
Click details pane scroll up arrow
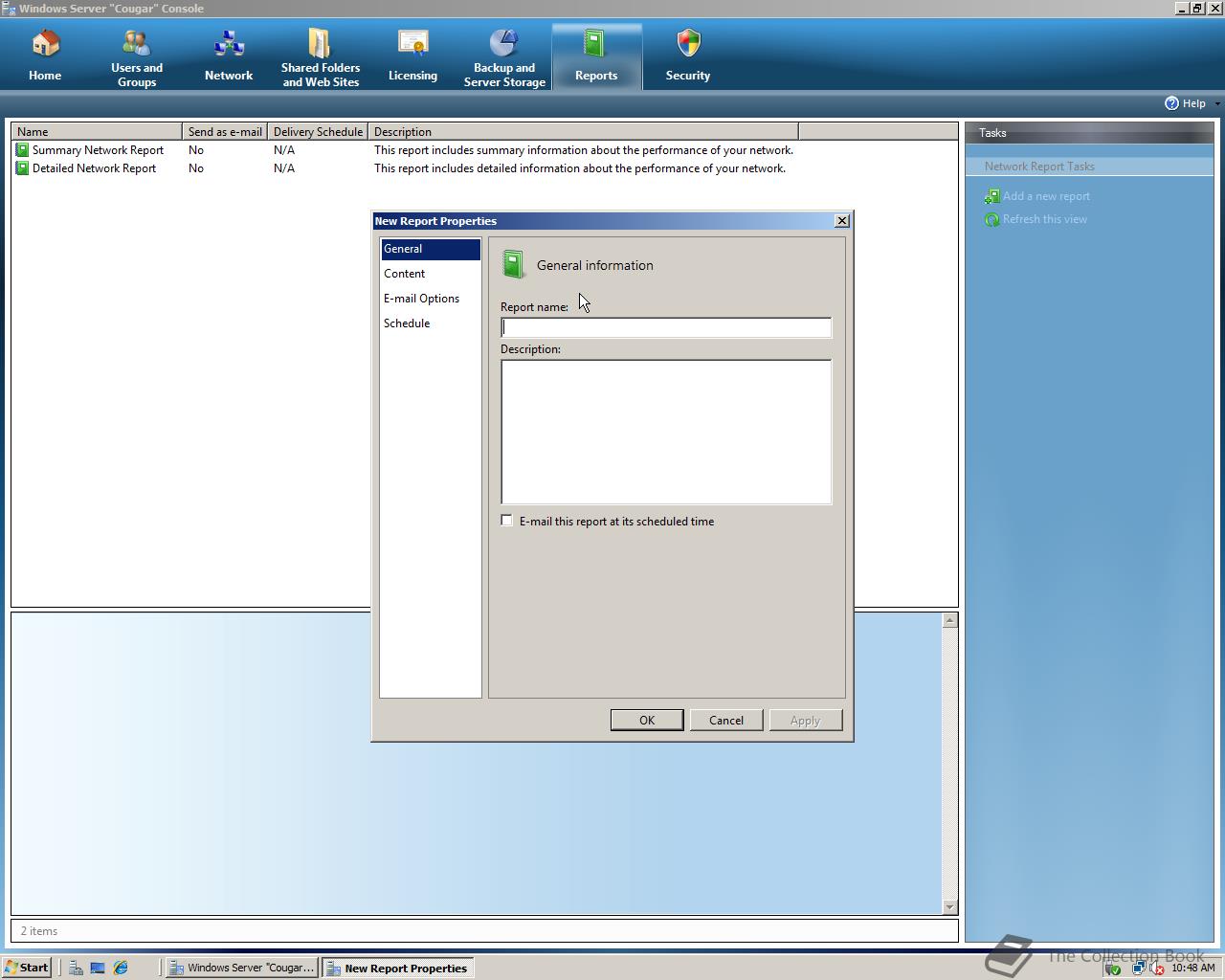949,620
